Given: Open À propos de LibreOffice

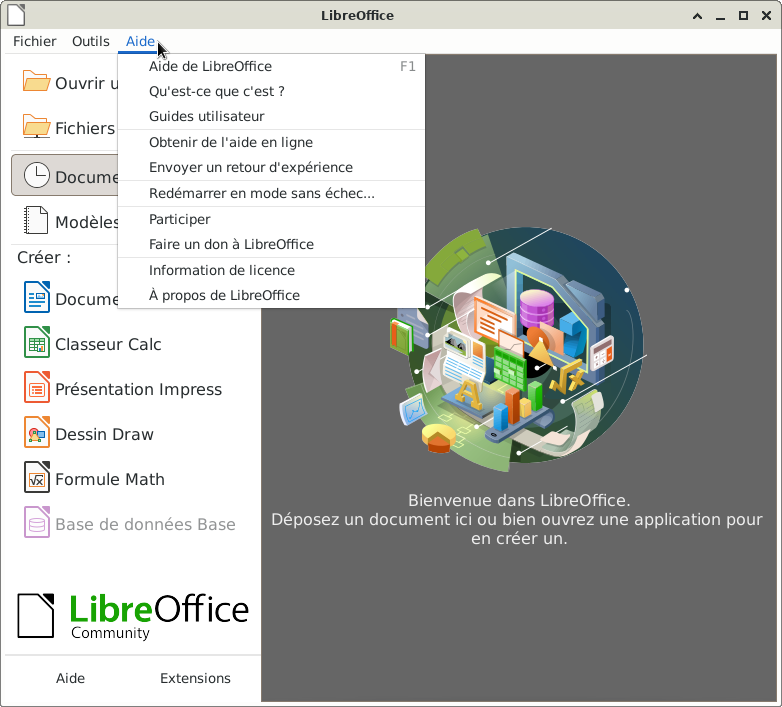Looking at the screenshot, I should click(x=271, y=295).
